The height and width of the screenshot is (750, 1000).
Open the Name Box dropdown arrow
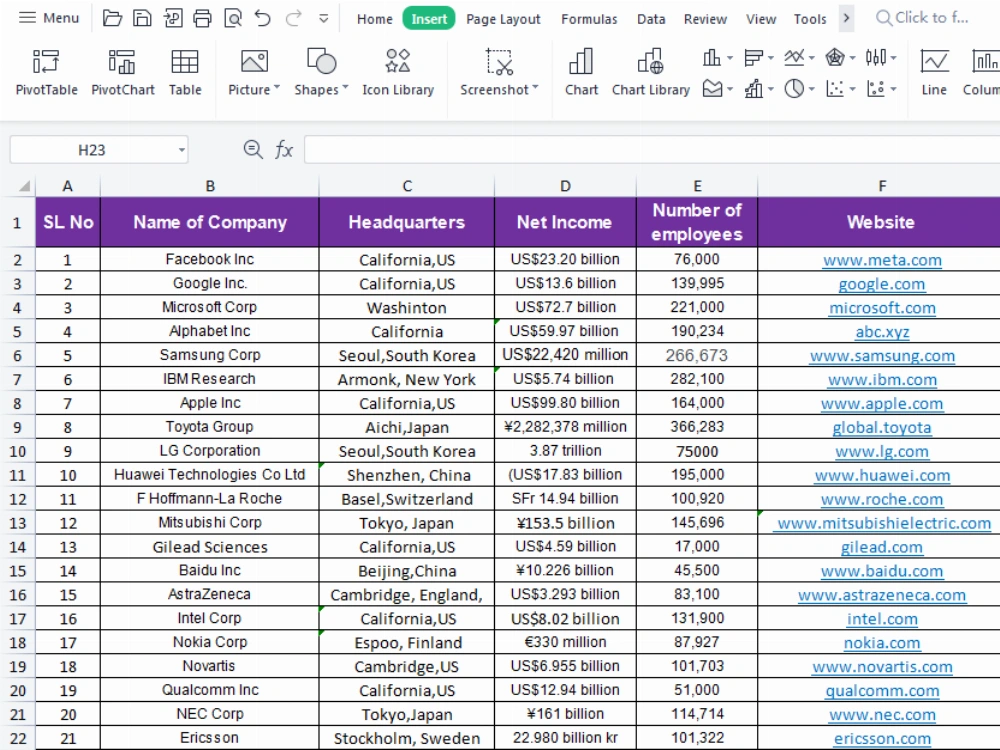pos(182,151)
